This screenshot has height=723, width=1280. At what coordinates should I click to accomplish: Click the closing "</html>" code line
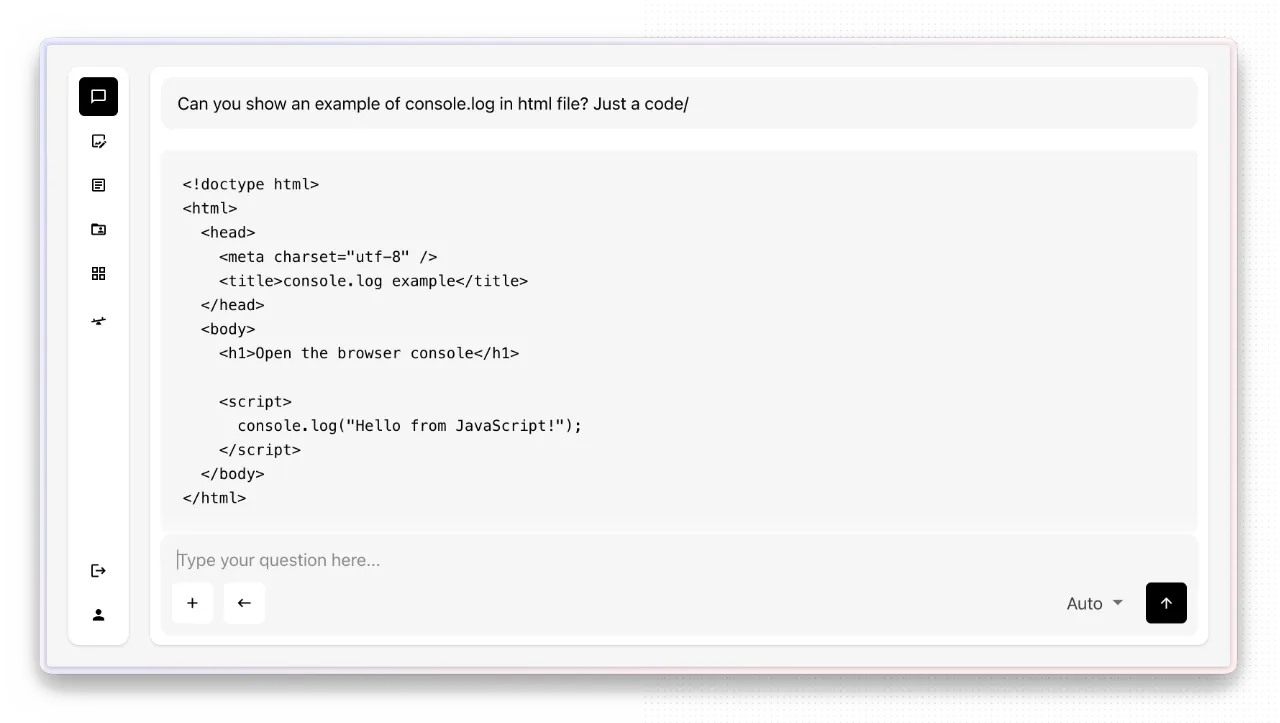click(x=214, y=498)
